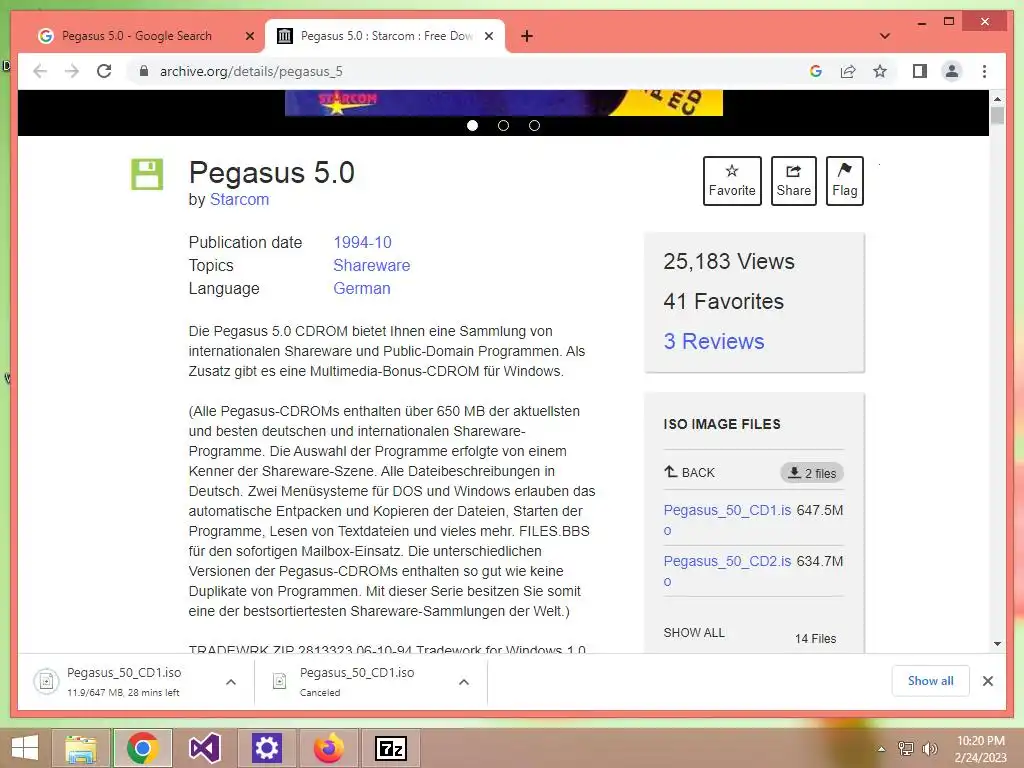The image size is (1024, 768).
Task: Click the 41 Favorites text
Action: pyautogui.click(x=724, y=301)
